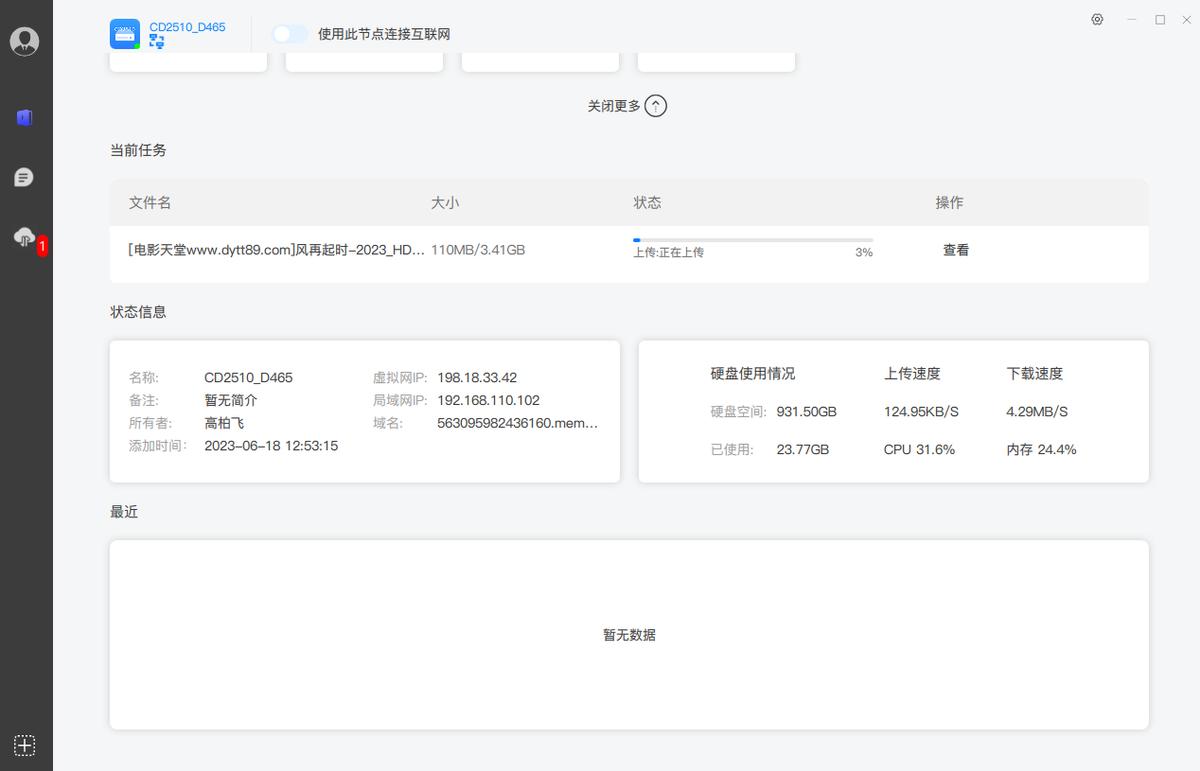This screenshot has width=1200, height=771.
Task: Open the cloud transfer icon with notification badge
Action: tap(25, 238)
